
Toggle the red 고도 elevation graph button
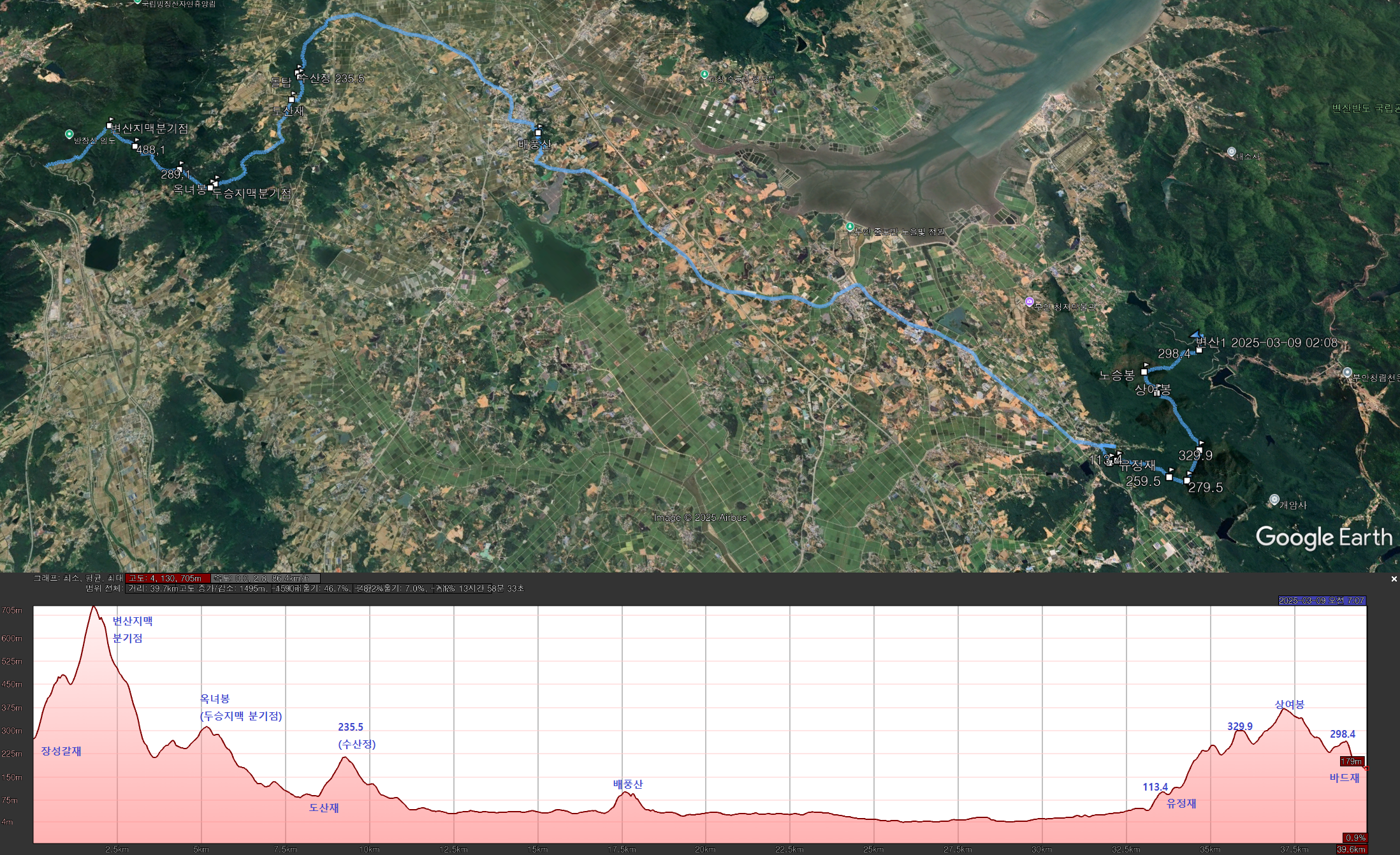168,578
